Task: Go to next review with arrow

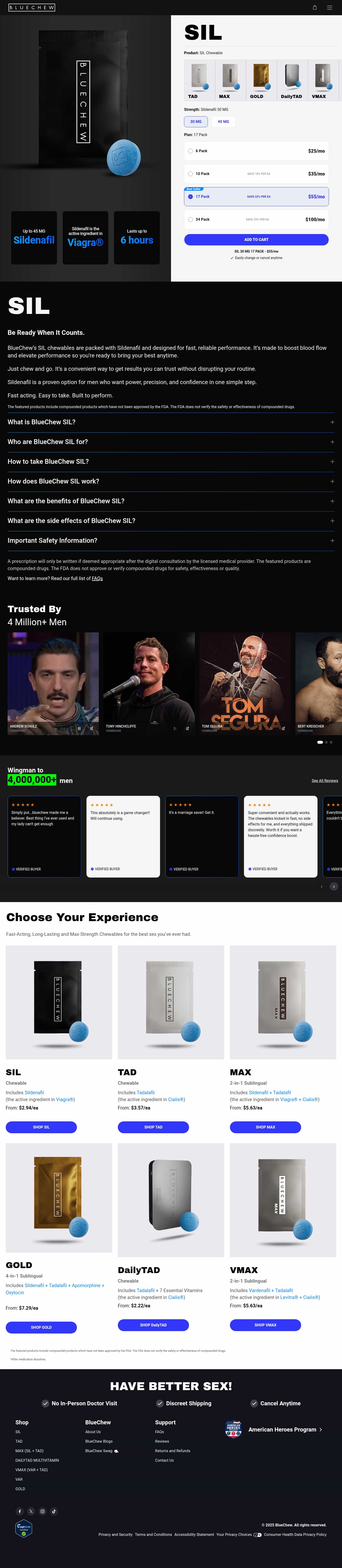Action: (333, 886)
